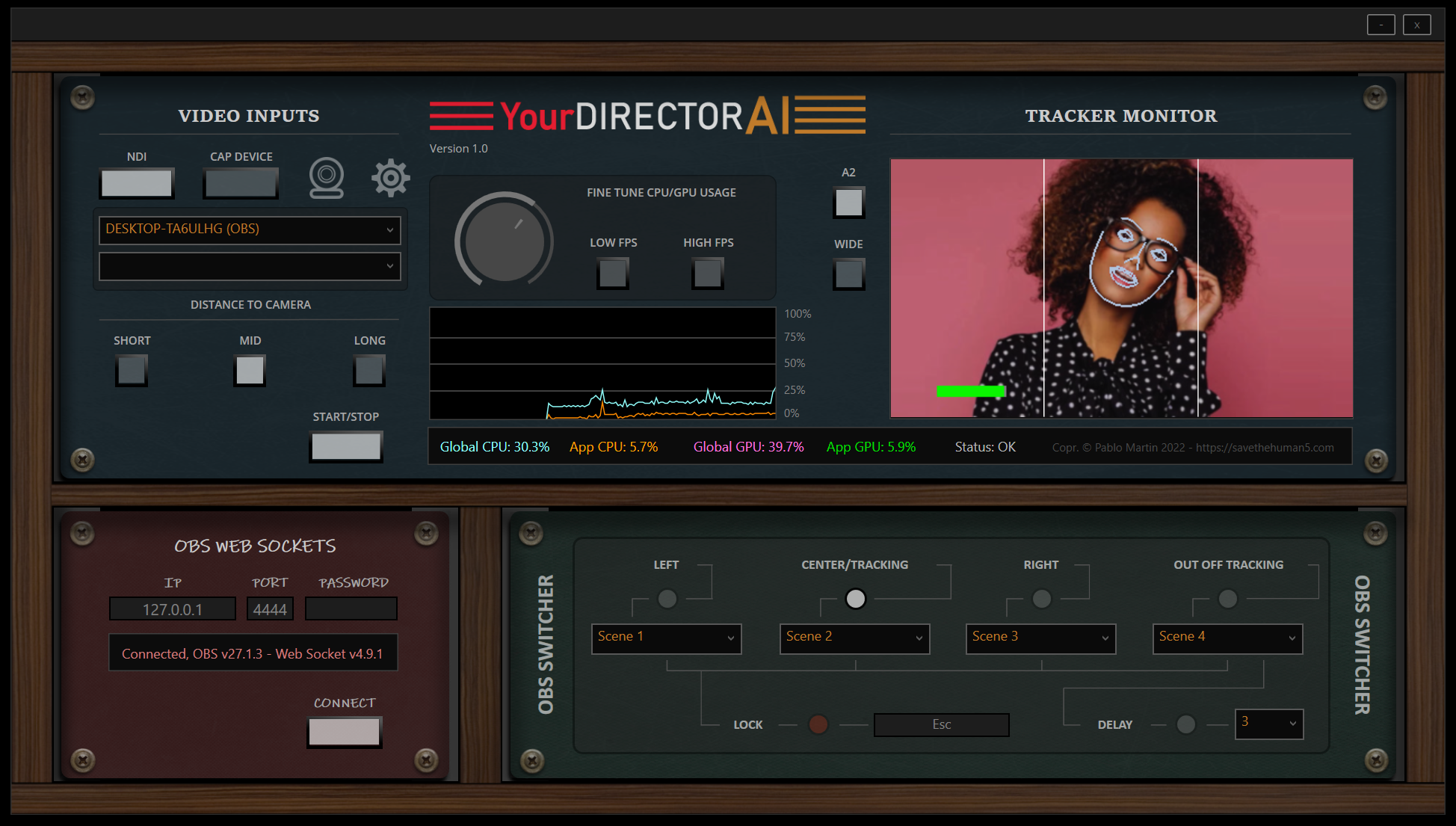Click the Global CPU: 30.3% readout

click(495, 447)
